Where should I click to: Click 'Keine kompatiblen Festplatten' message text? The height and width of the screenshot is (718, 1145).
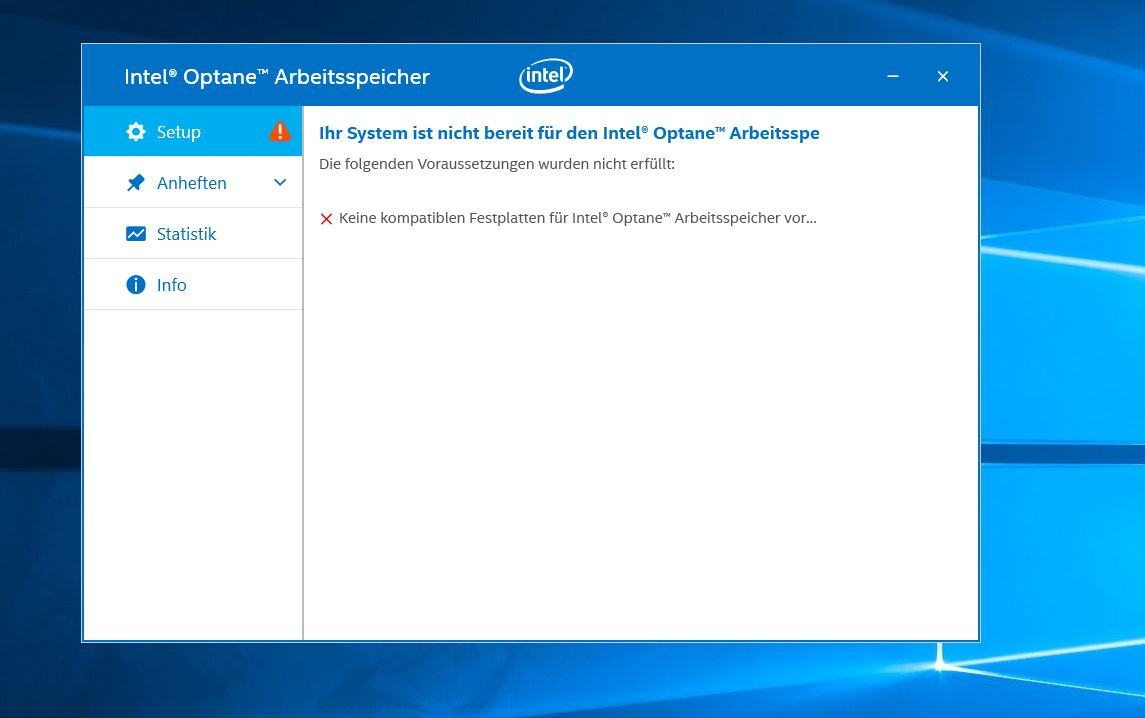[578, 218]
